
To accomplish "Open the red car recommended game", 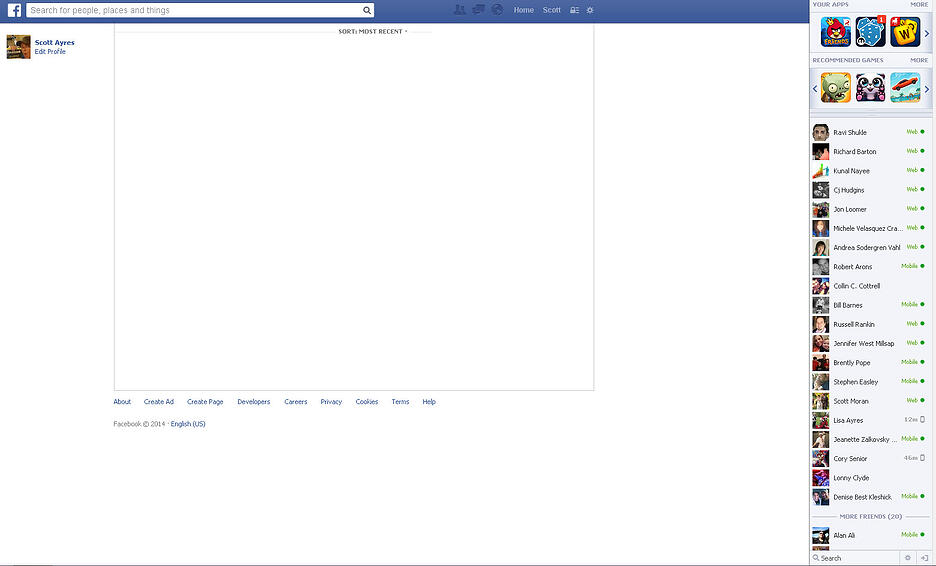I will [x=905, y=88].
